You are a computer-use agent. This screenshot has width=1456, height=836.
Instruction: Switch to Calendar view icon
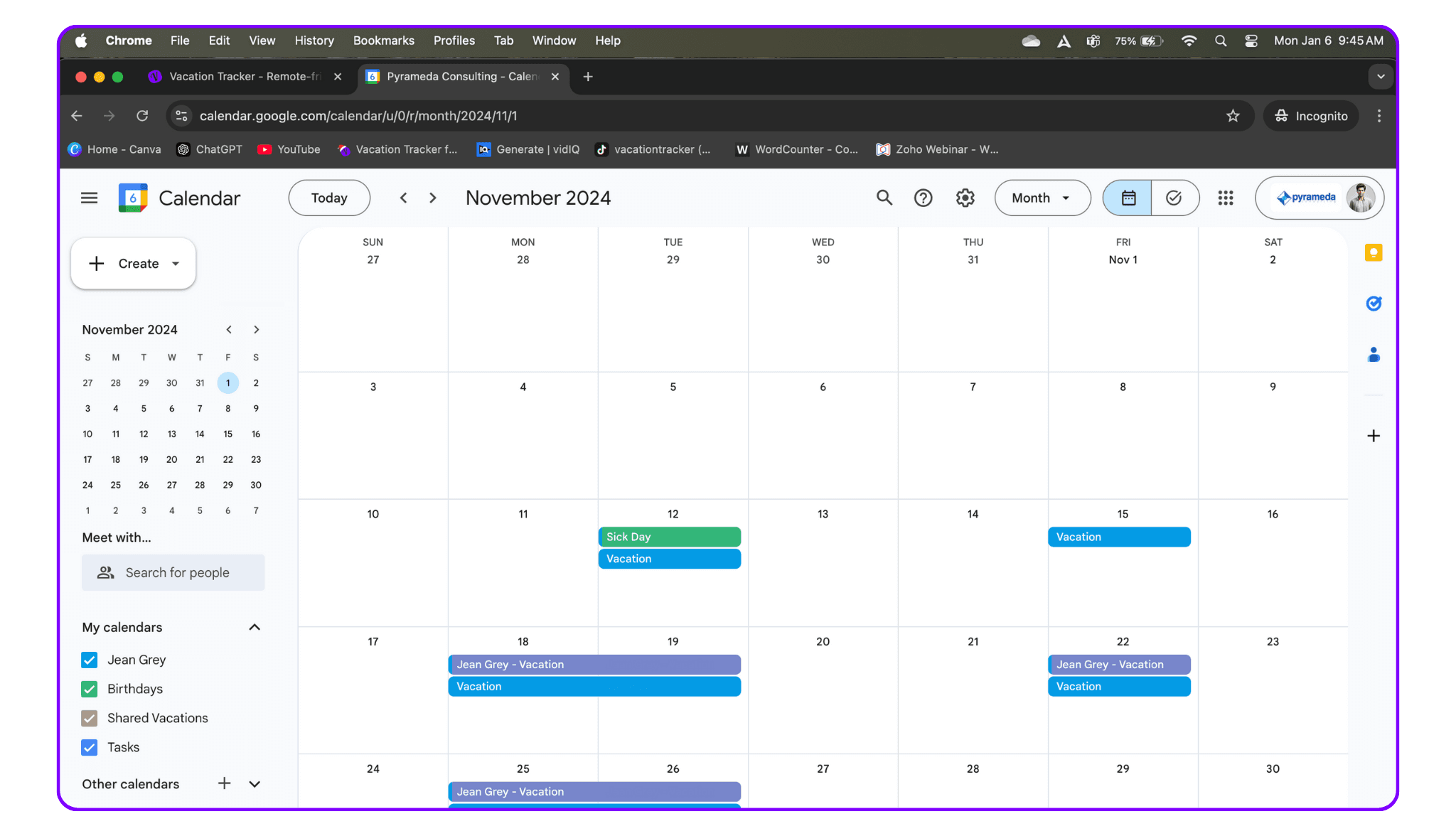click(x=1128, y=198)
